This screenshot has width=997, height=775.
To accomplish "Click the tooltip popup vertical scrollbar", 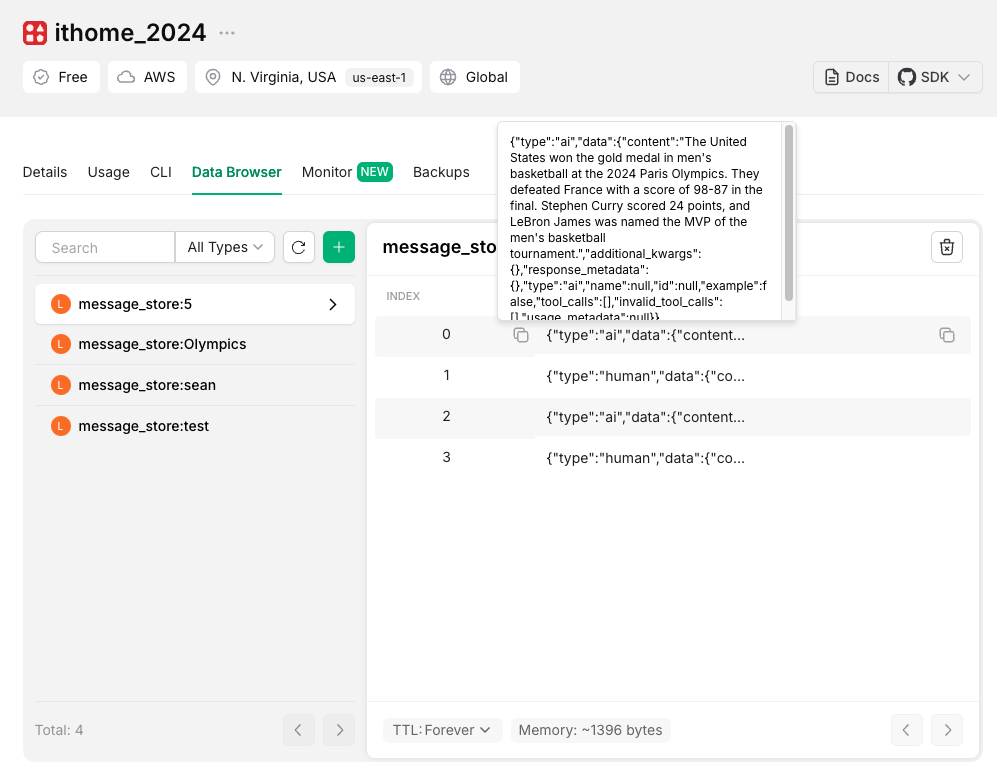I will [x=788, y=213].
